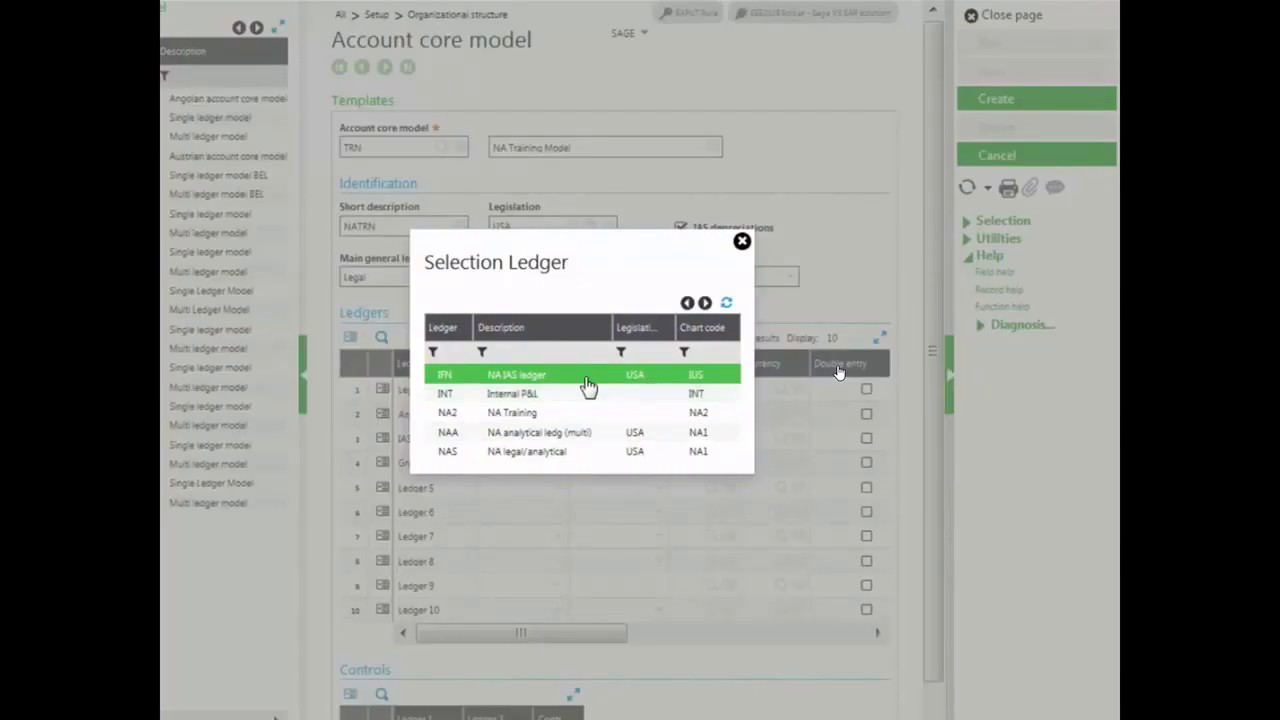
Task: Go to Organizational structure in breadcrumb
Action: (x=457, y=15)
